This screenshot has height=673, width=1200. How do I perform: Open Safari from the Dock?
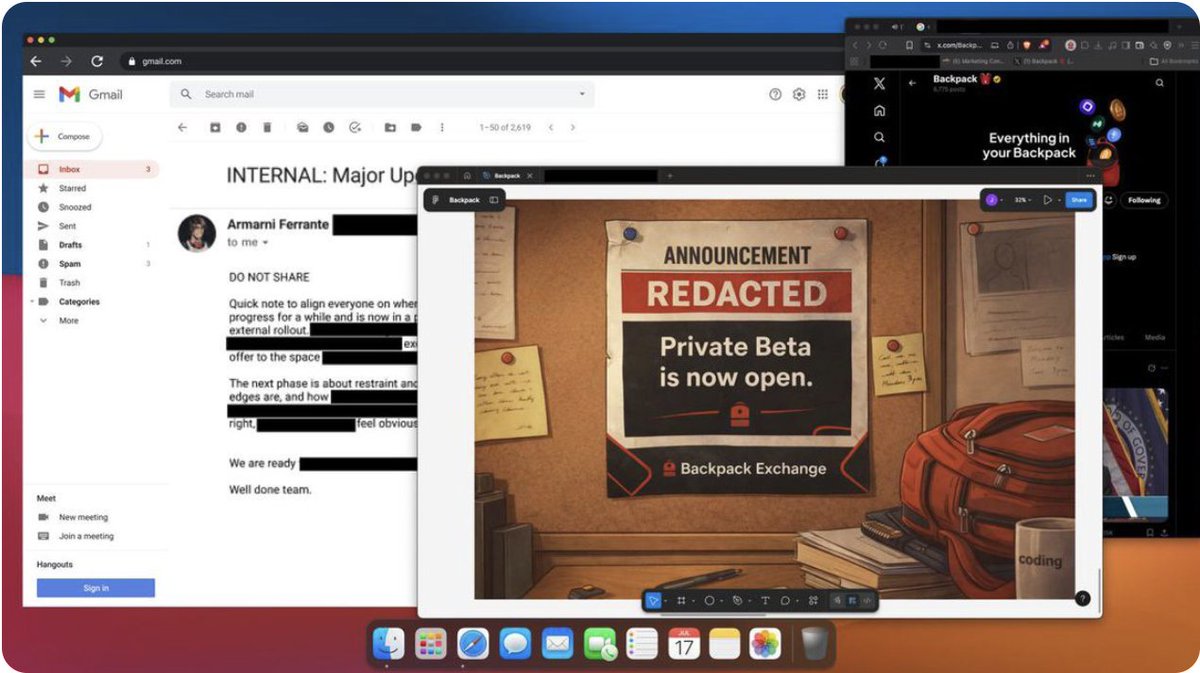point(473,644)
